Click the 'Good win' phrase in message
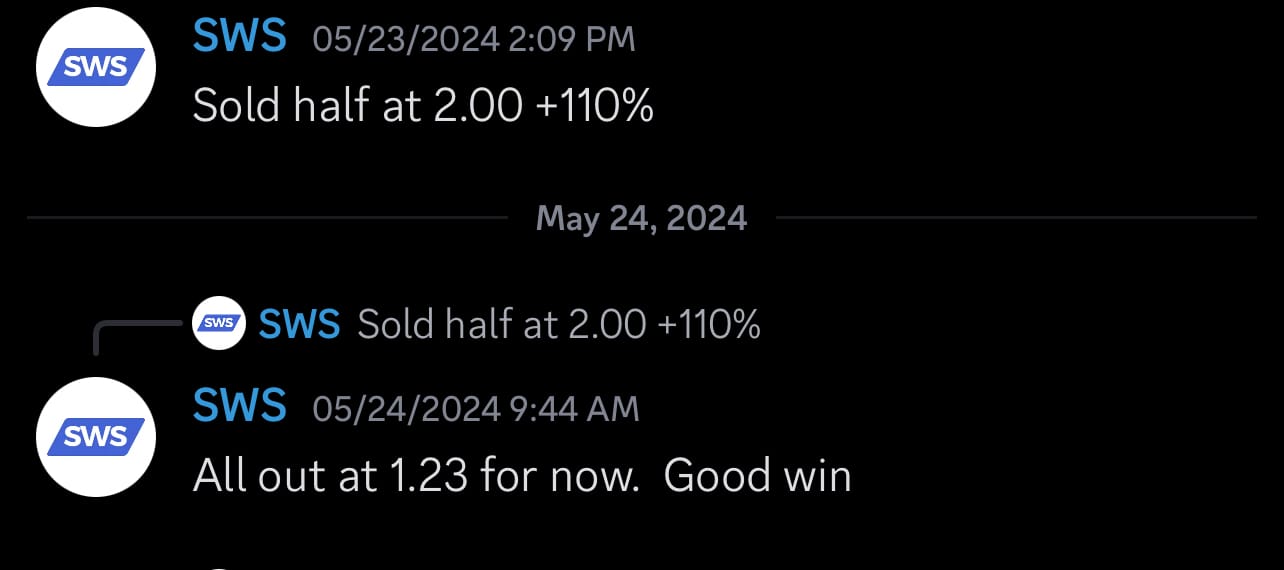Image resolution: width=1284 pixels, height=570 pixels. point(758,475)
